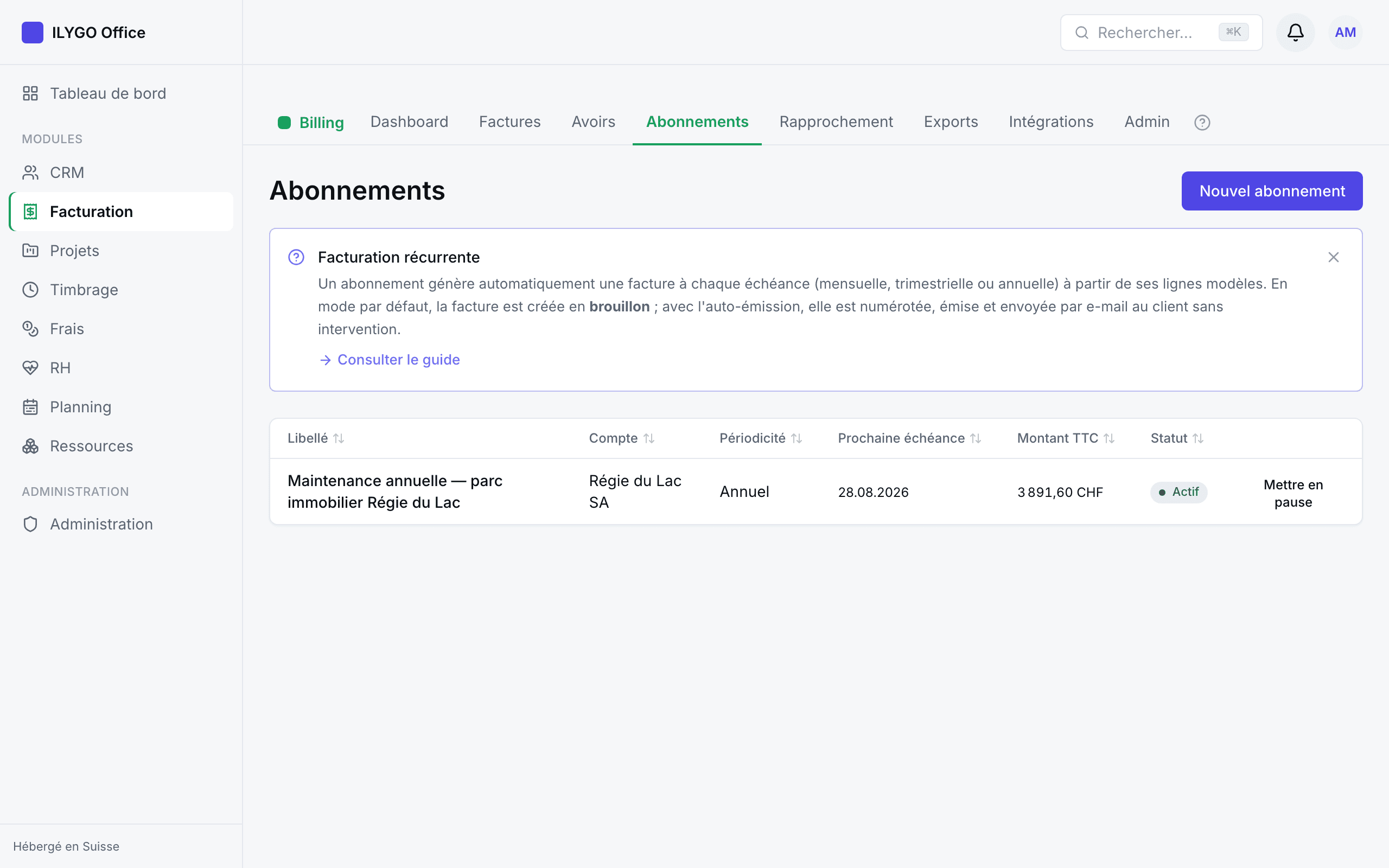
Task: Click the ILYGO Office title text
Action: (x=98, y=33)
